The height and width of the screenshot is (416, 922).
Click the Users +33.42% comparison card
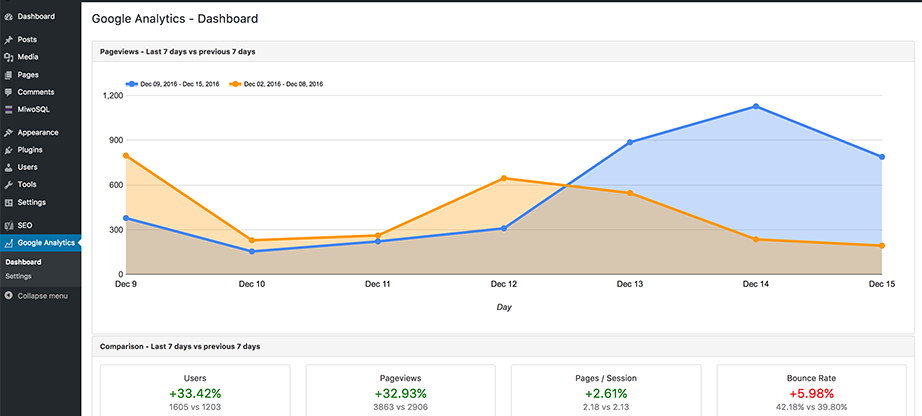click(195, 390)
